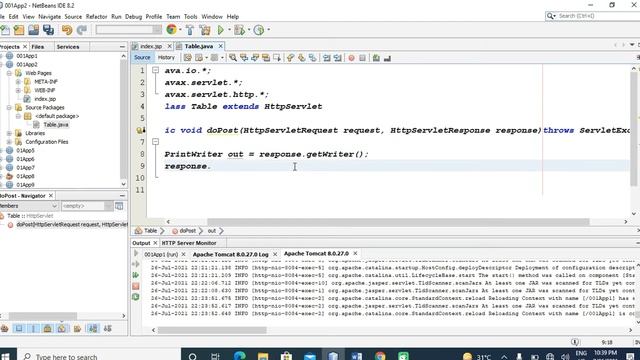
Task: Click the Profile Project icon
Action: [259, 30]
